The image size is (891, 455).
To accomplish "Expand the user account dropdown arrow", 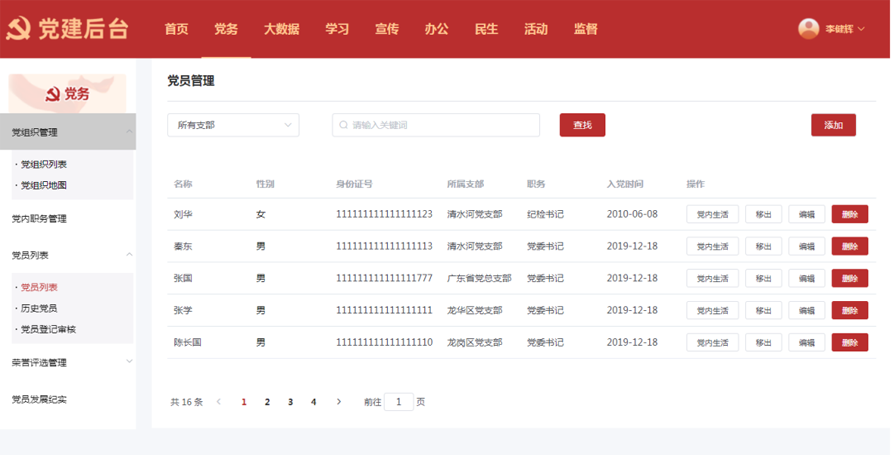I will 861,30.
